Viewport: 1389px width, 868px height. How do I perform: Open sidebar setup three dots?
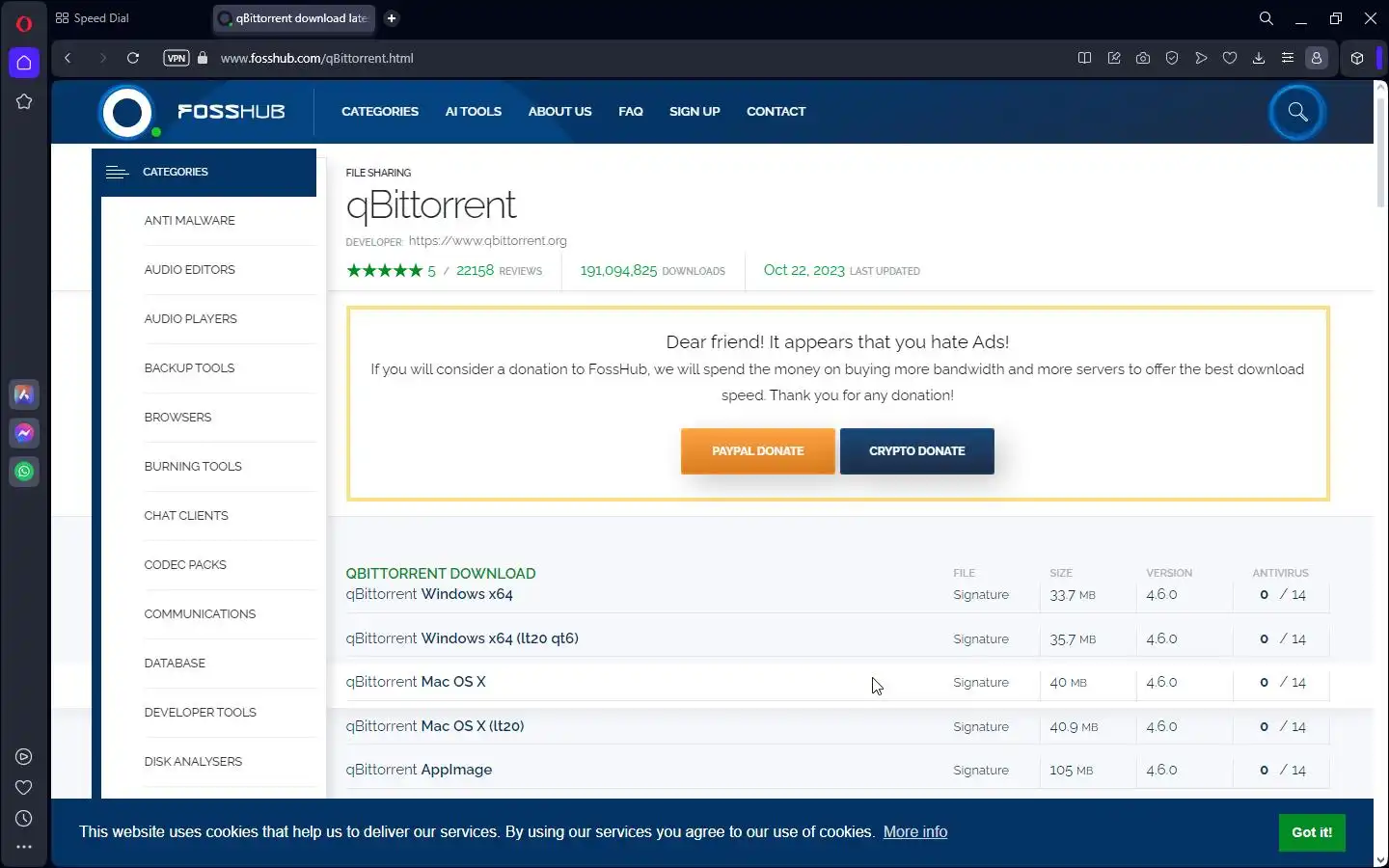24,847
